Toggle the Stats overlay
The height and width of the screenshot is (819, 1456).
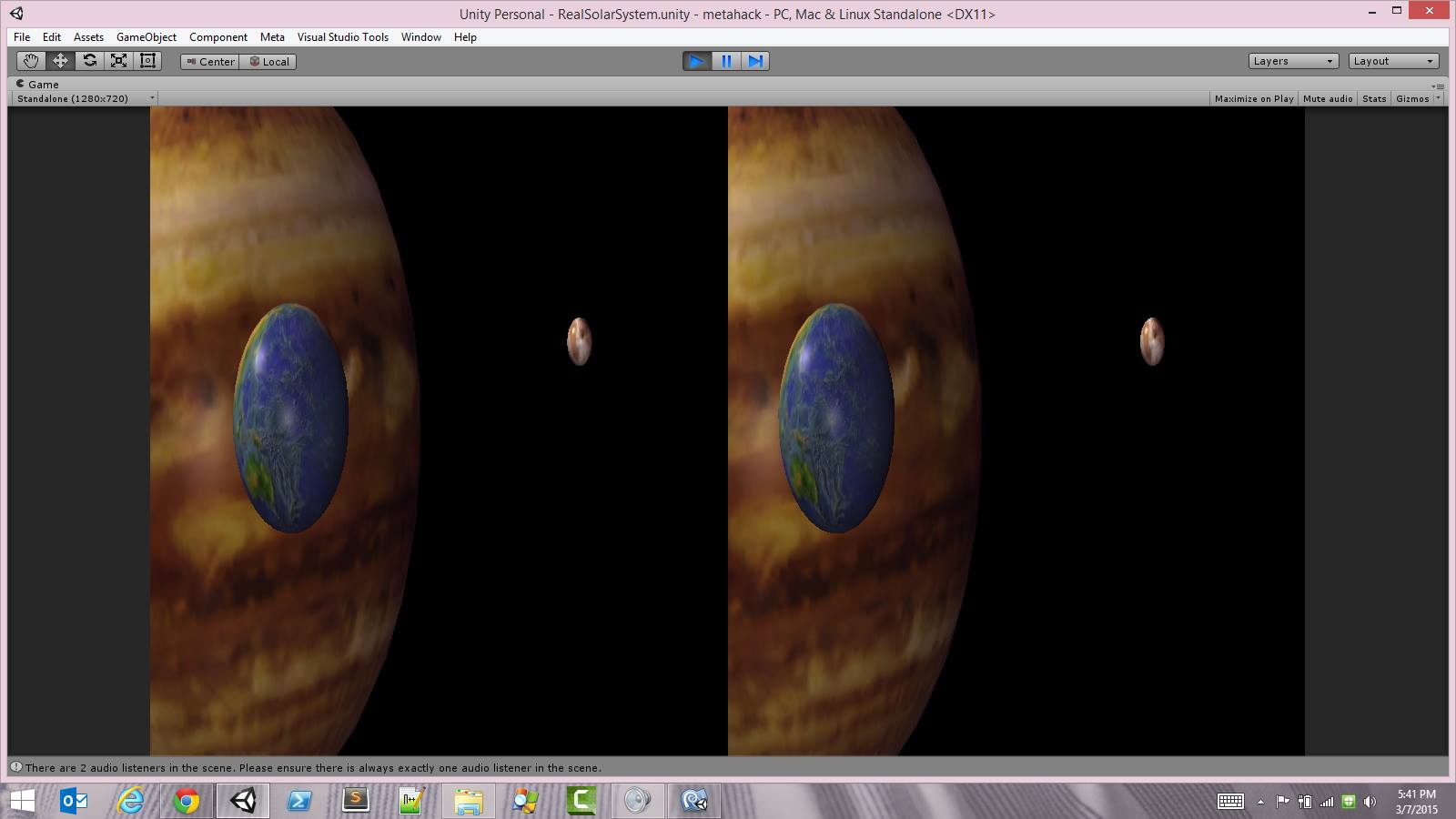click(x=1374, y=98)
